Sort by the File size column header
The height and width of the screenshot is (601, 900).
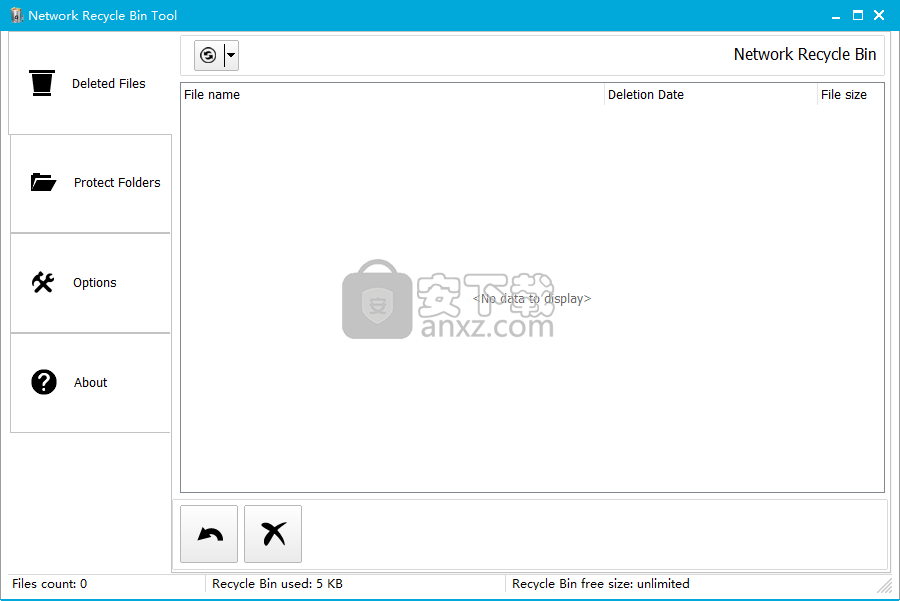pos(851,95)
